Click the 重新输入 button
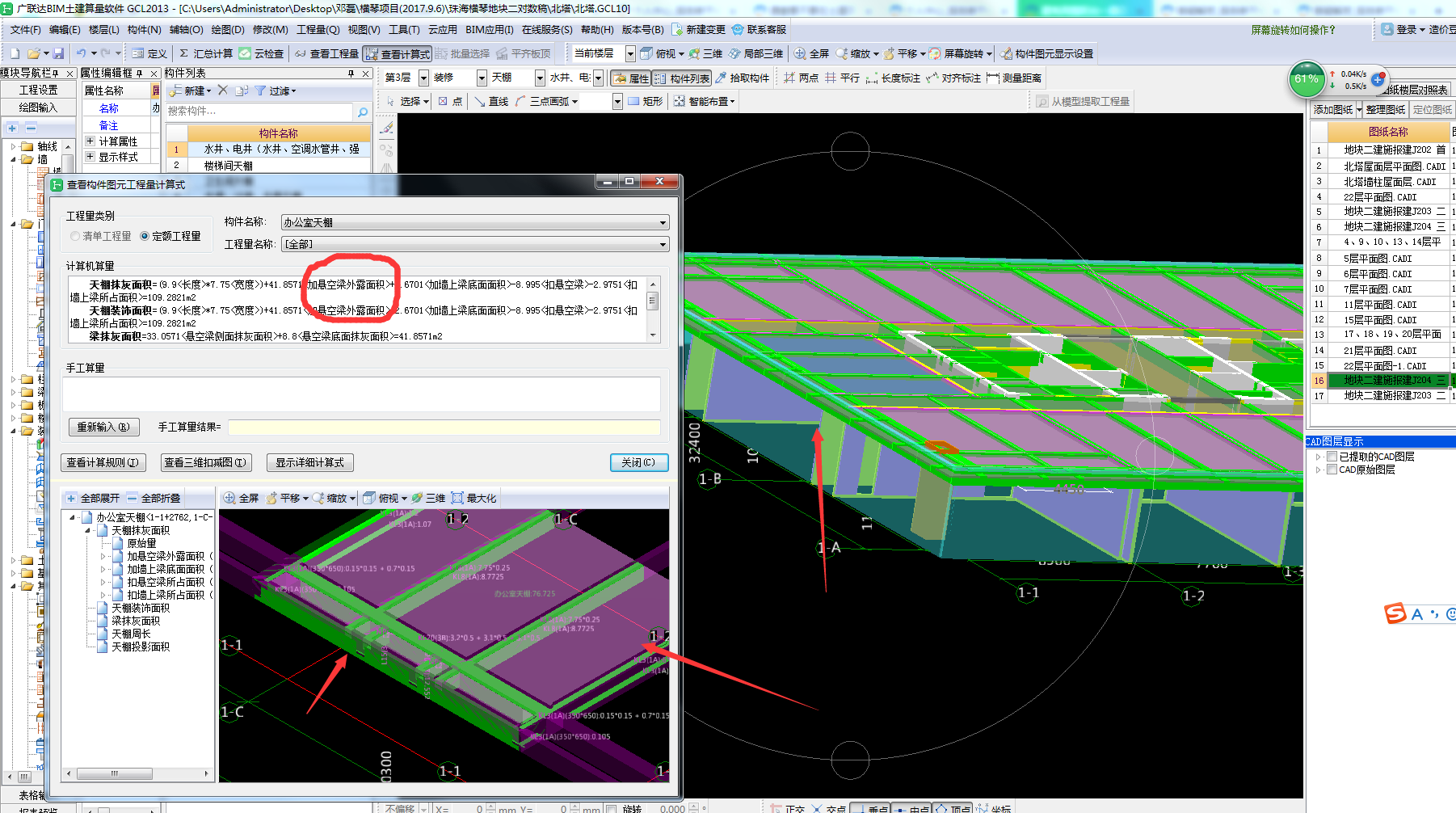Screen dimensions: 1456x813 [103, 427]
